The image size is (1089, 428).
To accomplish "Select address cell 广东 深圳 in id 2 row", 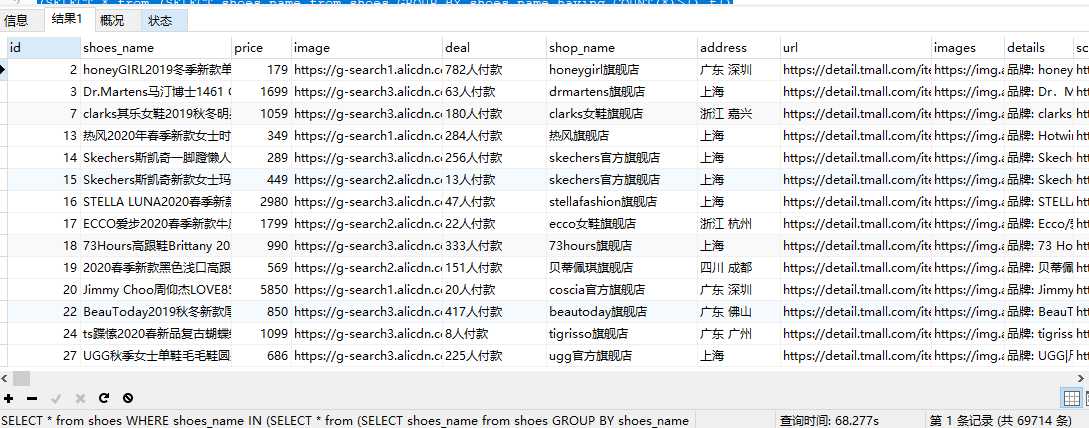I will click(x=739, y=69).
